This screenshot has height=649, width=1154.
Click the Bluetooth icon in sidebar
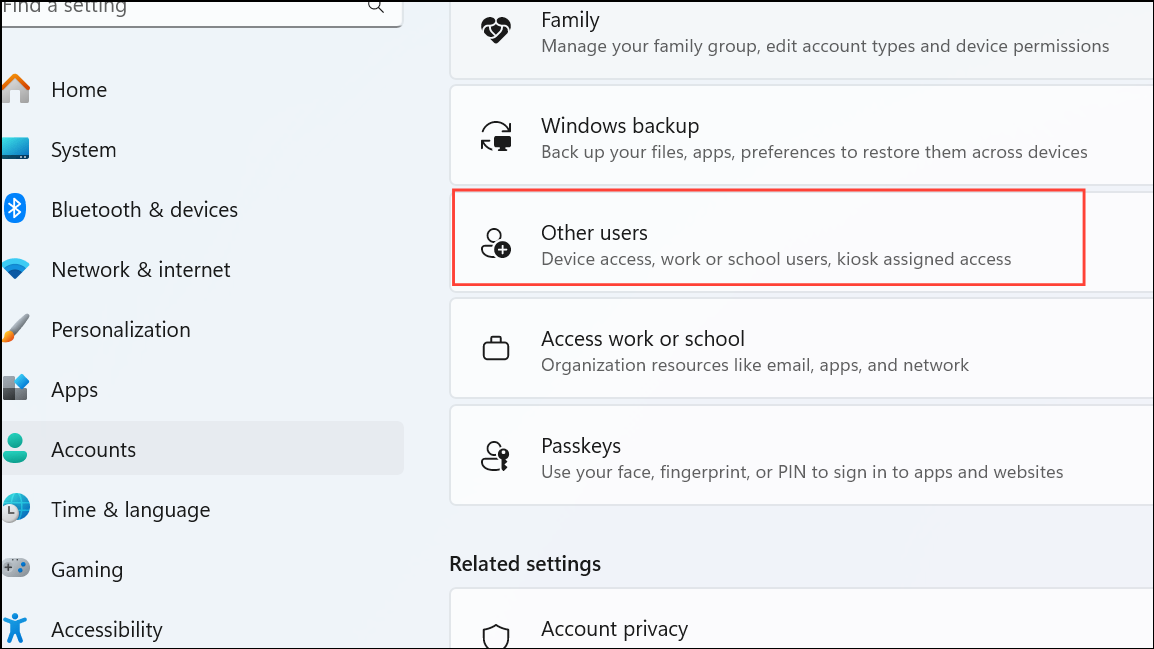(15, 209)
